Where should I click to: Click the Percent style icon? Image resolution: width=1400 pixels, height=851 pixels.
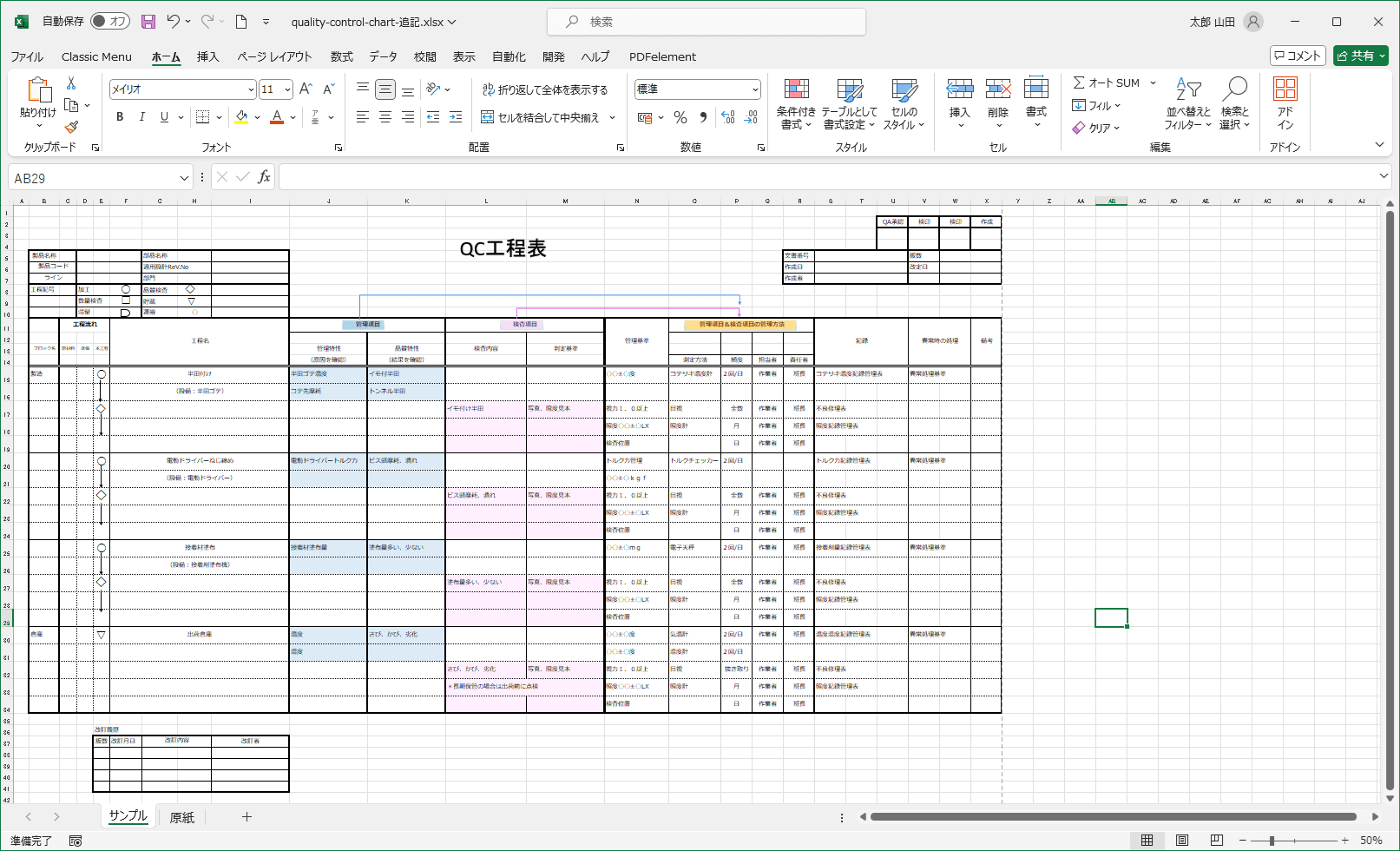tap(680, 117)
